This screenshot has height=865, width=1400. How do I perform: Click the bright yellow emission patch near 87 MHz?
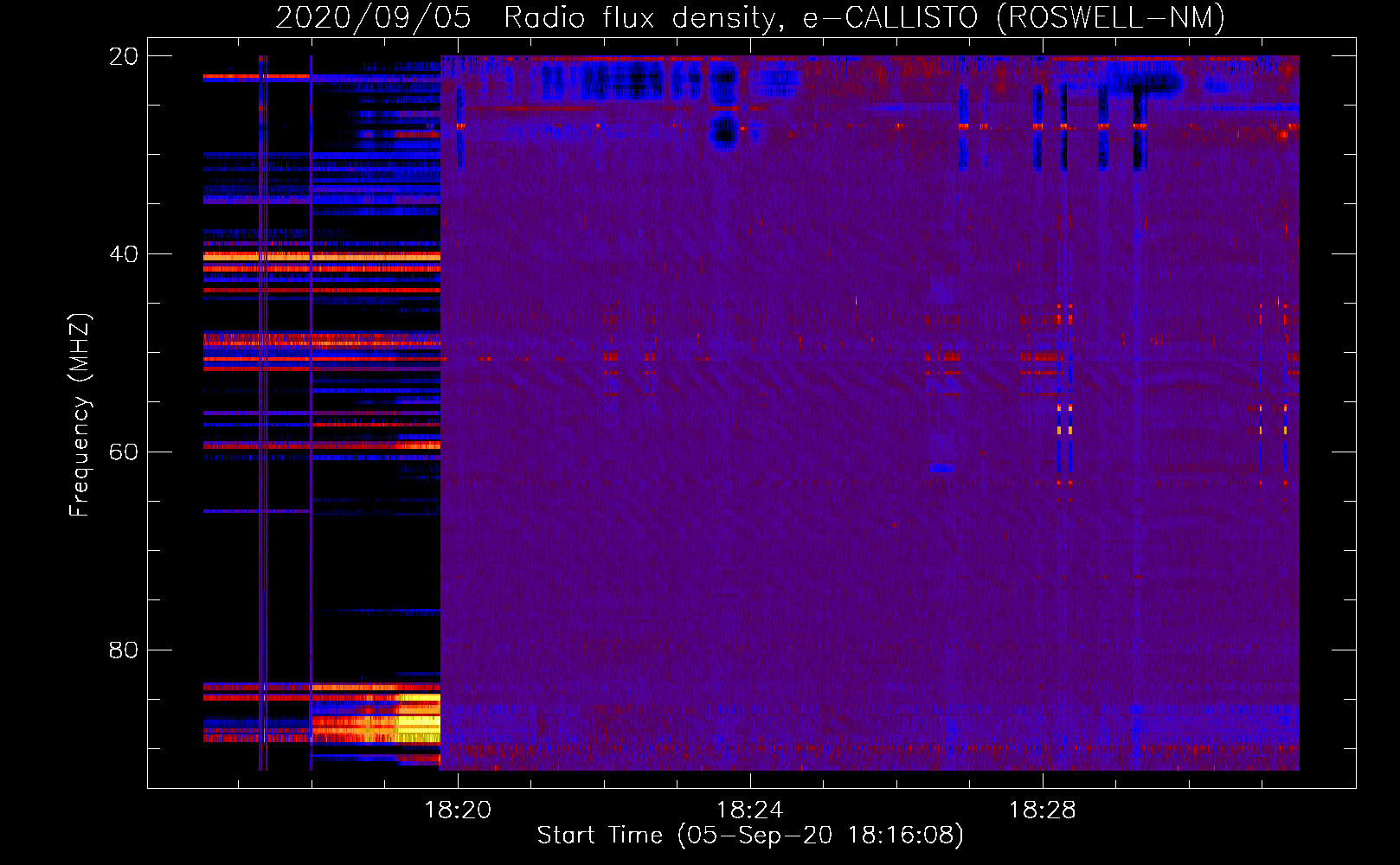click(418, 722)
